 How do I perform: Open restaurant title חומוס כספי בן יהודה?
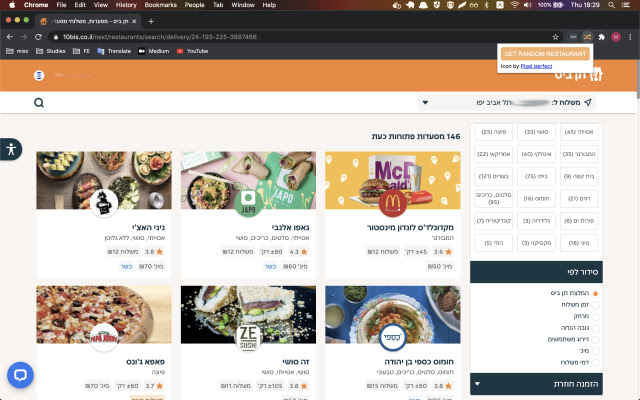[x=419, y=362]
